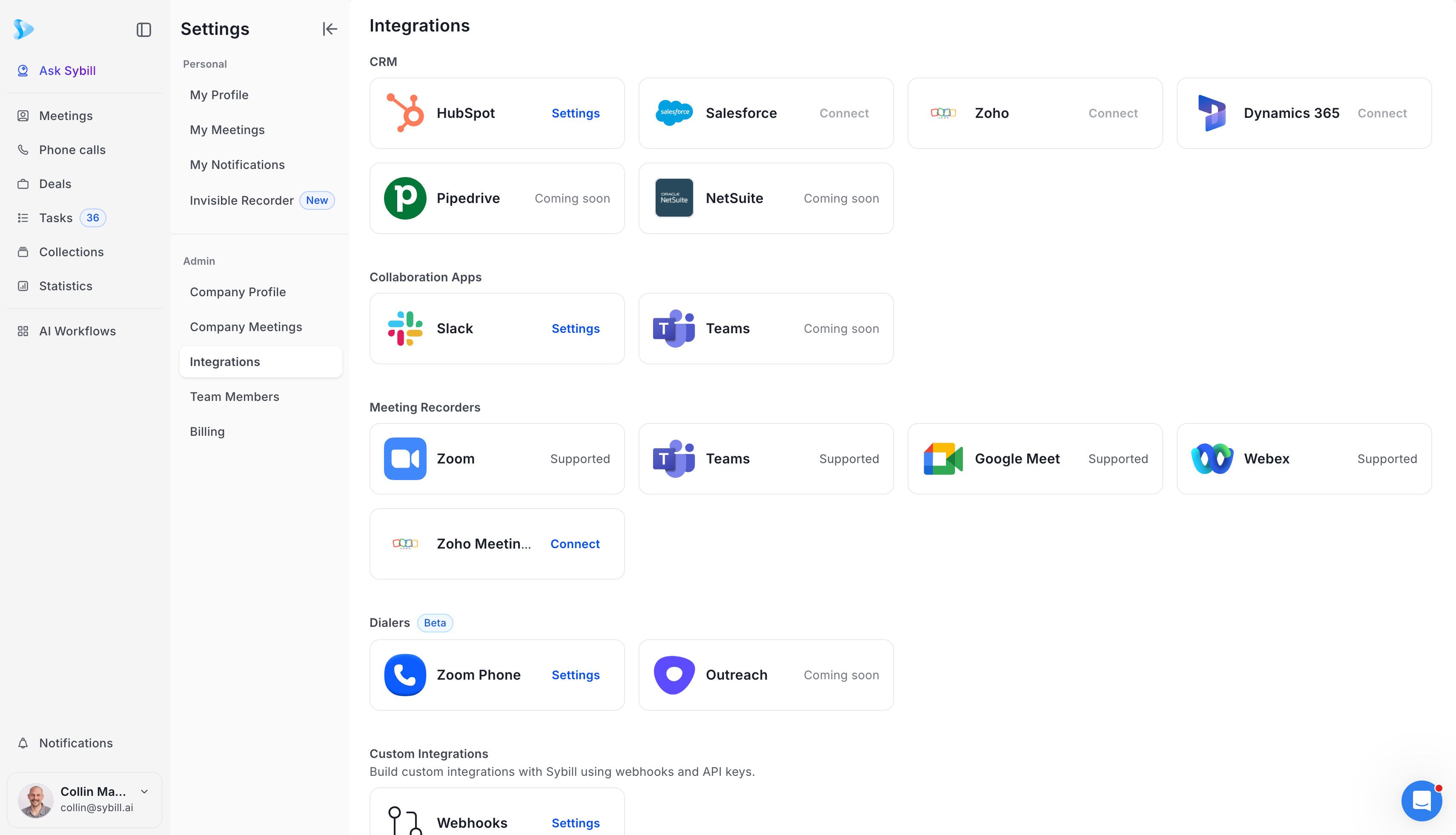
Task: Click the HubSpot logo icon
Action: tap(405, 113)
